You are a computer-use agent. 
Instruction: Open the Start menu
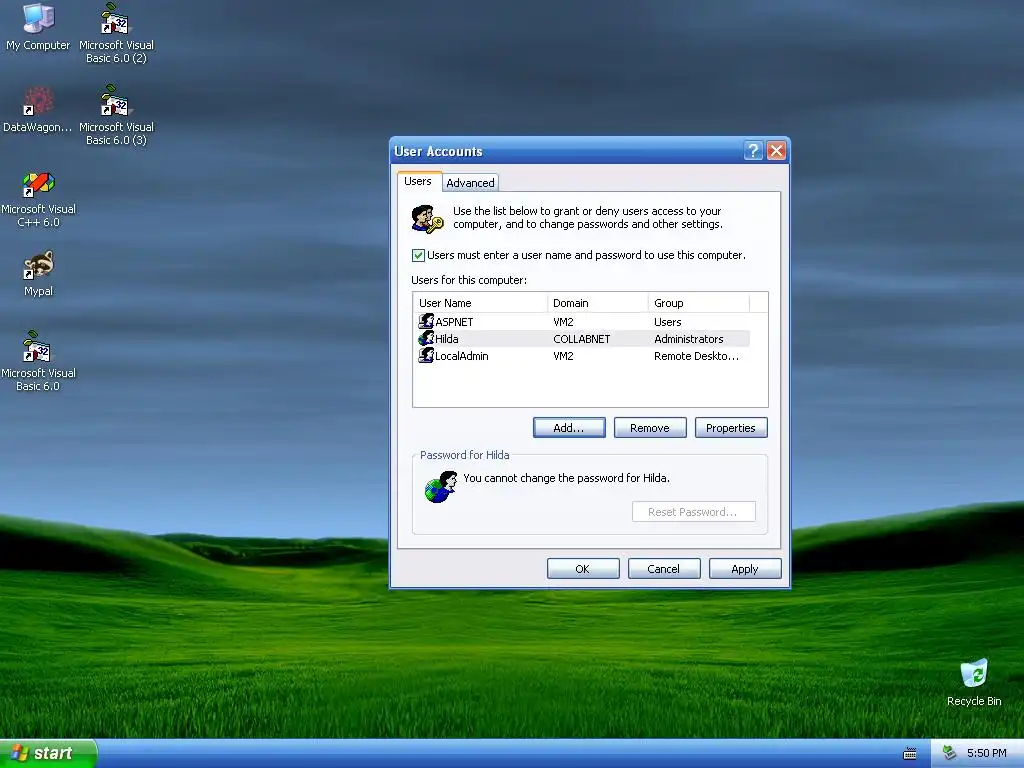pyautogui.click(x=47, y=754)
